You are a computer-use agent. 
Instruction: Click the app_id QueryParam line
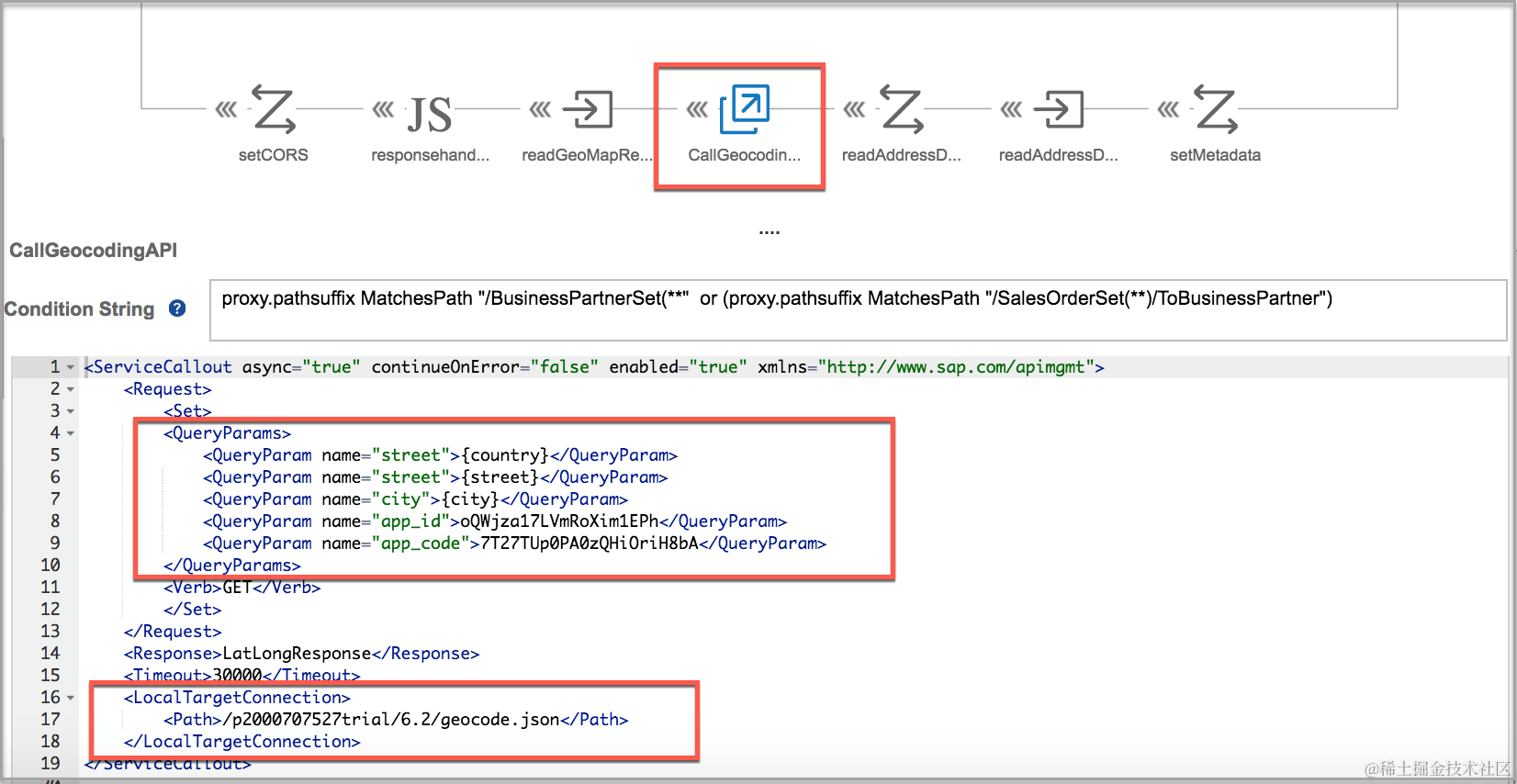[x=495, y=521]
